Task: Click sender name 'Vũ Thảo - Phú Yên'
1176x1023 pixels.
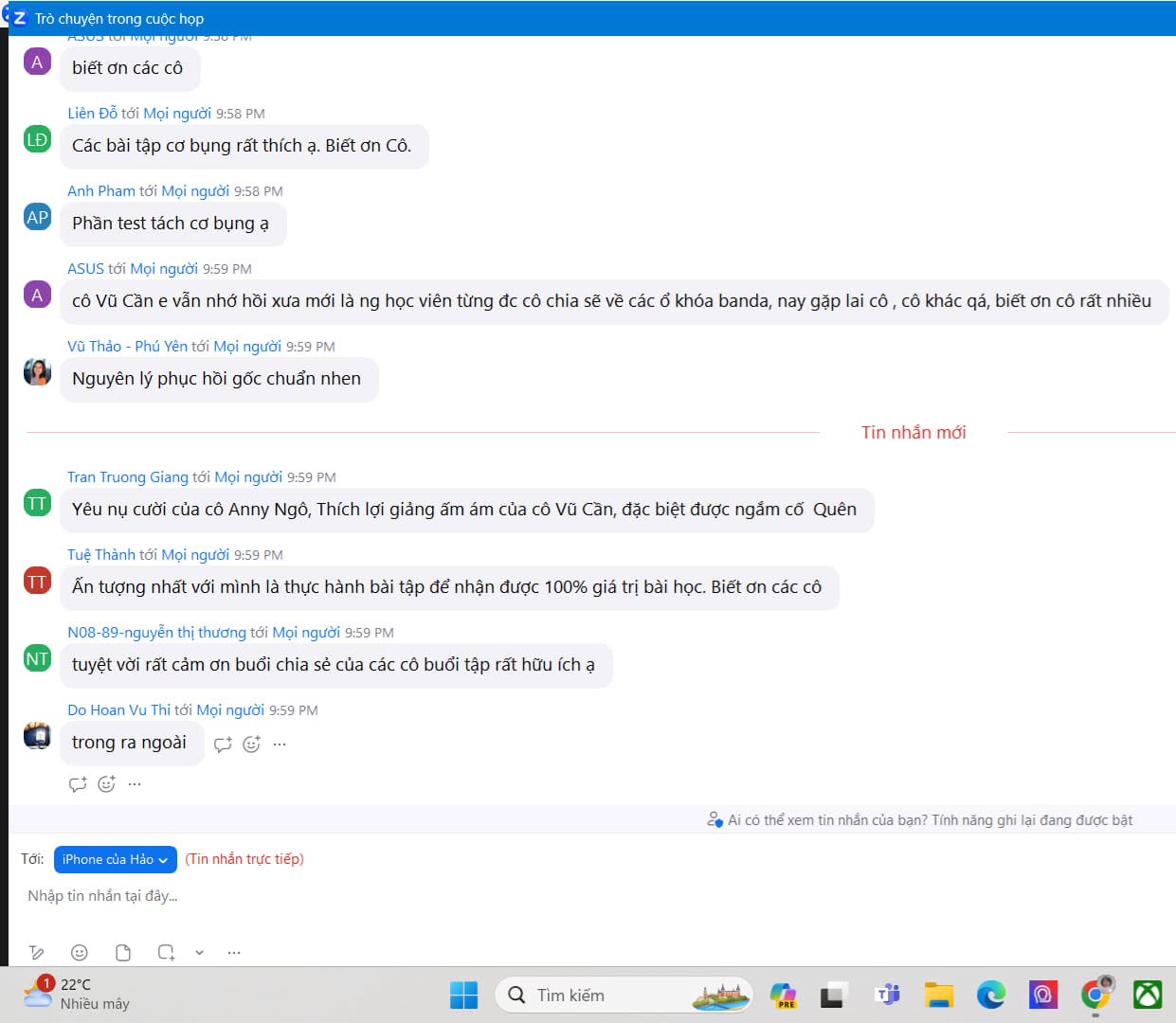Action: [x=127, y=346]
